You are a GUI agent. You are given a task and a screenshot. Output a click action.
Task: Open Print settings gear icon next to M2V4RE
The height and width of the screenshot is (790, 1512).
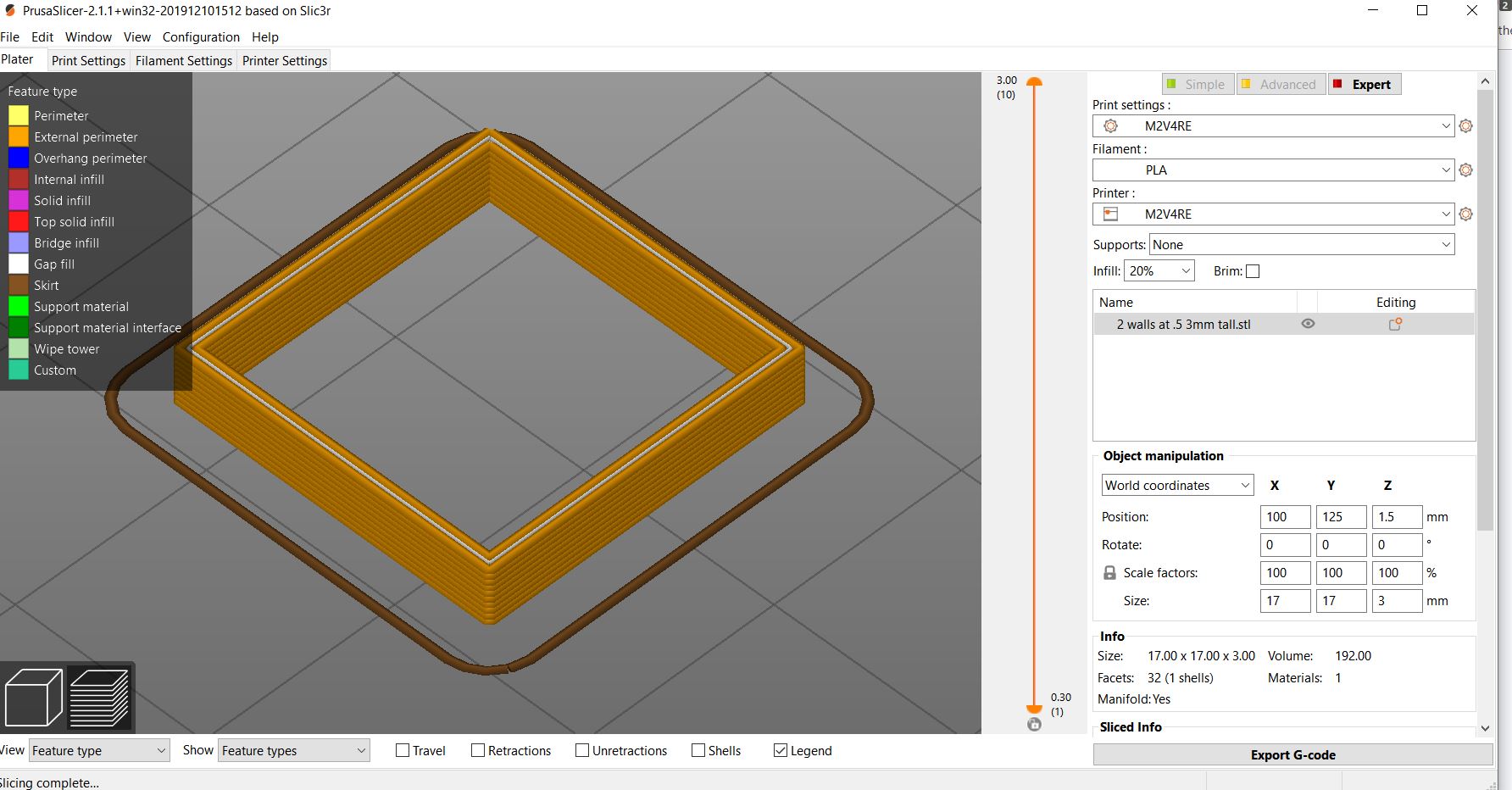(1465, 126)
